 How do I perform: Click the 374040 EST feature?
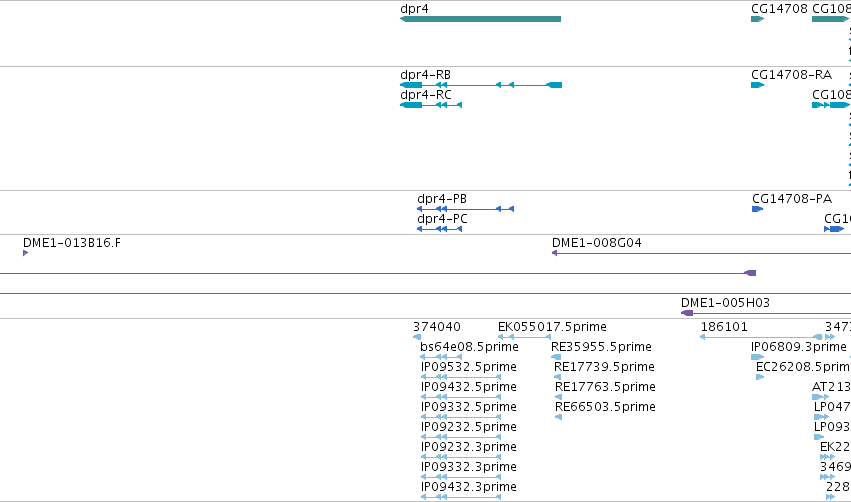[417, 337]
